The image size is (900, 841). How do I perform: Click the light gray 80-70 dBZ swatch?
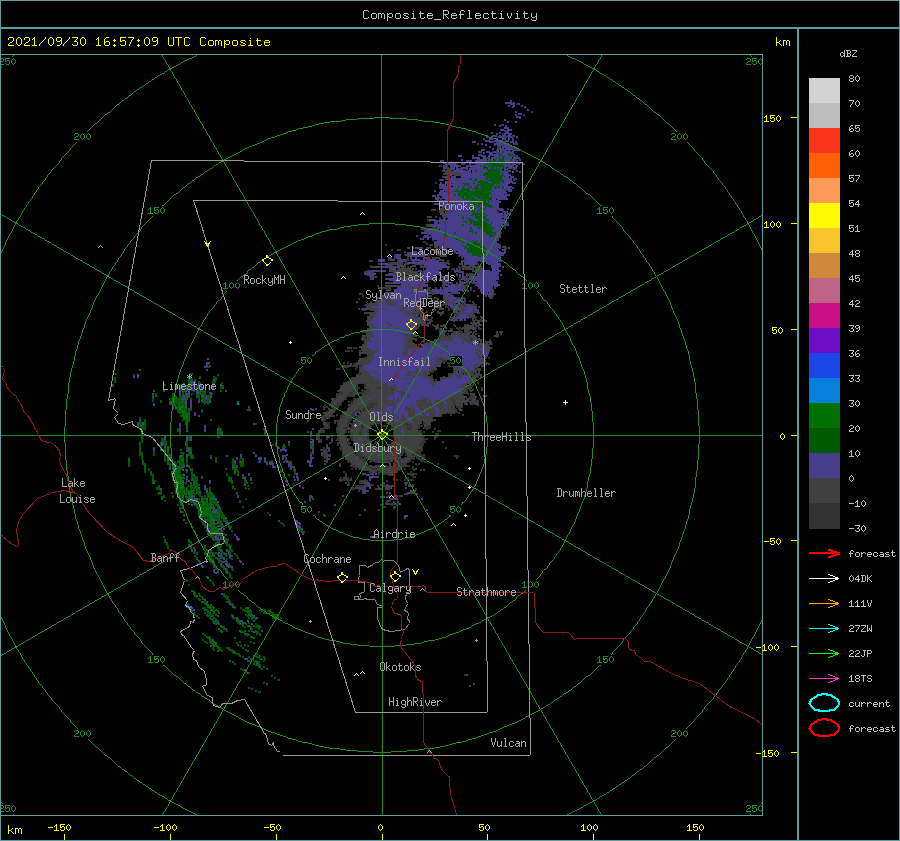pos(824,91)
